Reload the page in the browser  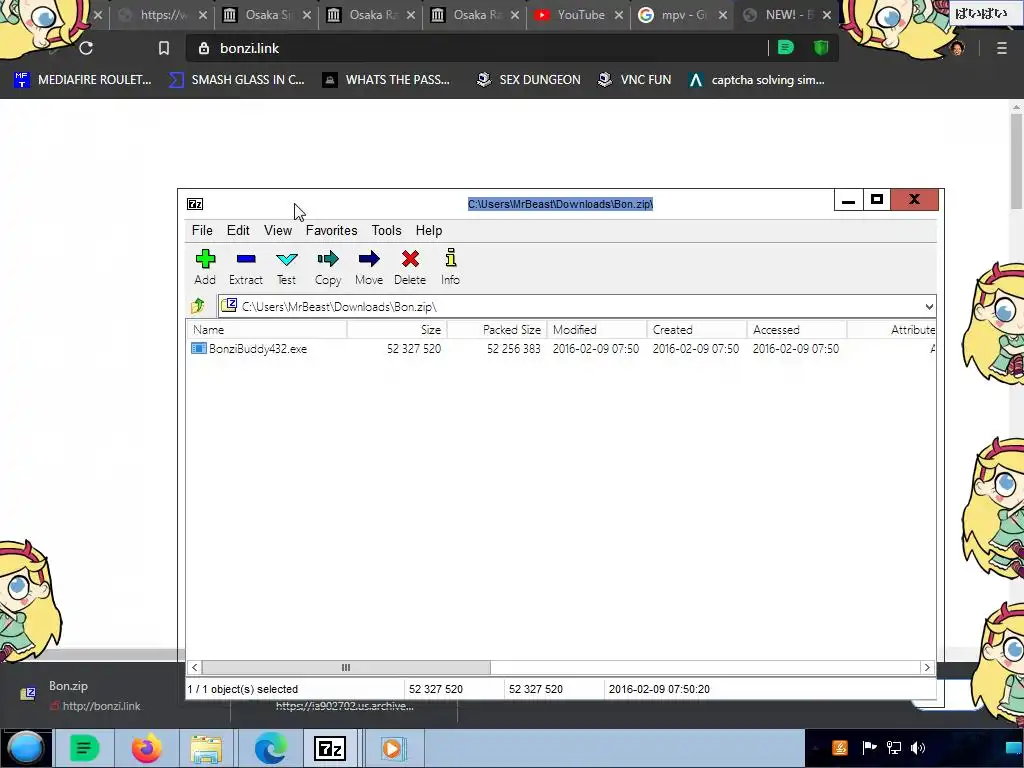pos(86,48)
